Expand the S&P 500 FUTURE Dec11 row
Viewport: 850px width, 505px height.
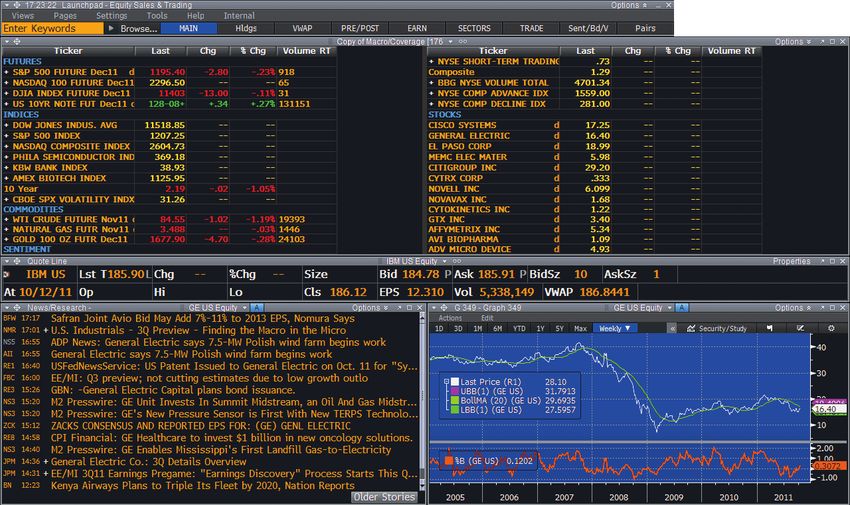7,72
